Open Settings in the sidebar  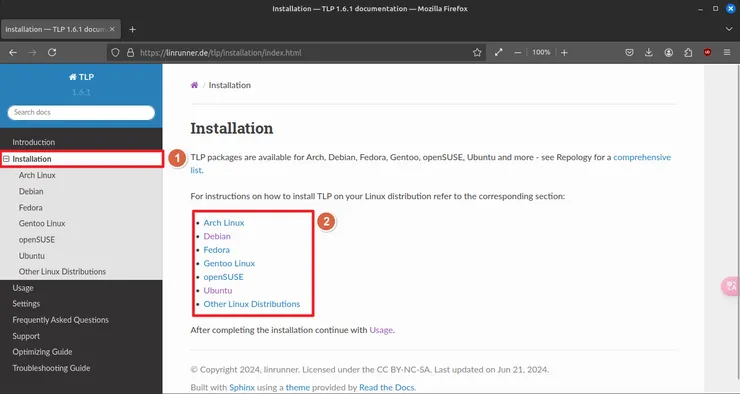[x=26, y=304]
